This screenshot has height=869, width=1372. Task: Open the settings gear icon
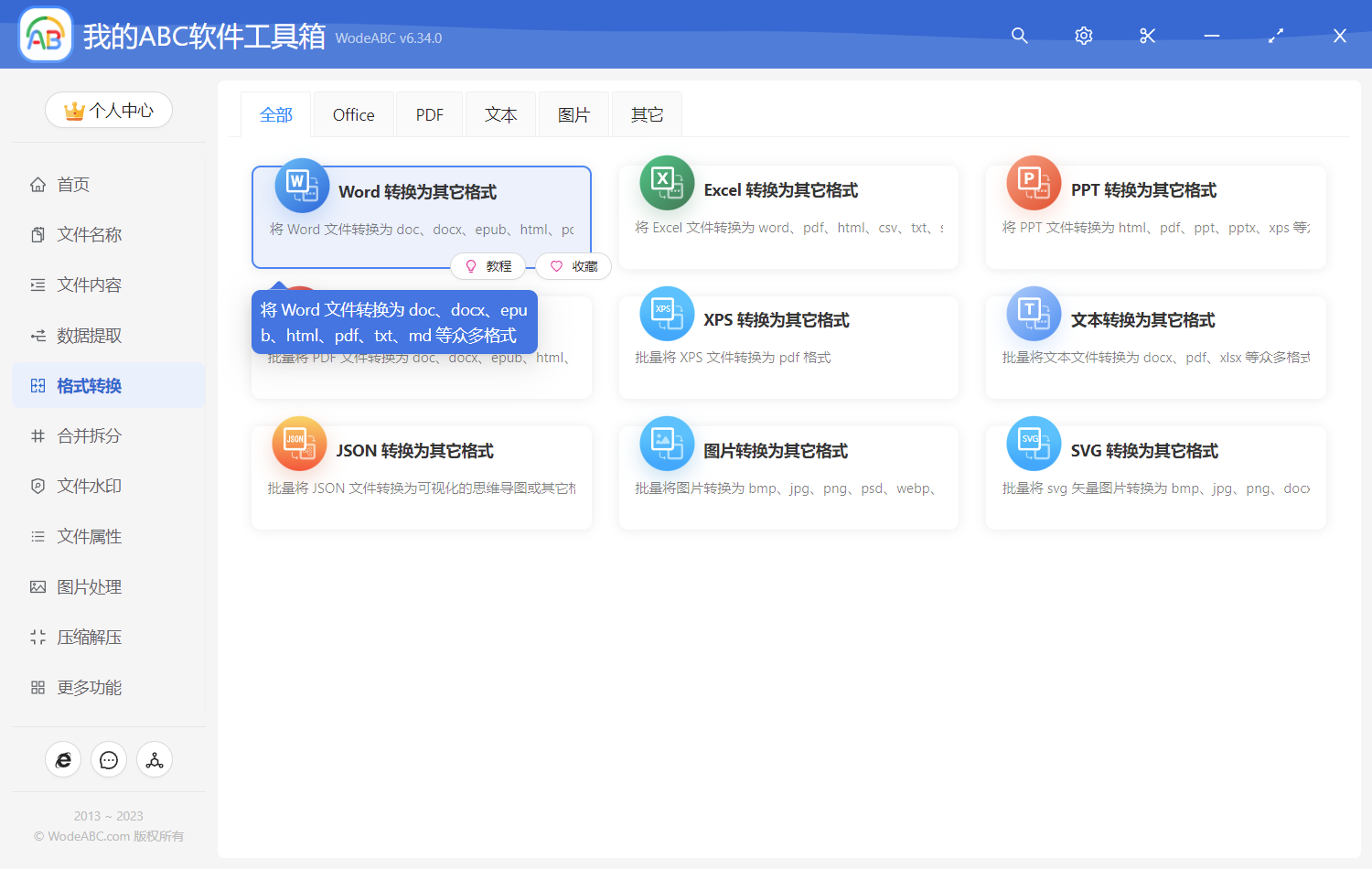[1083, 36]
